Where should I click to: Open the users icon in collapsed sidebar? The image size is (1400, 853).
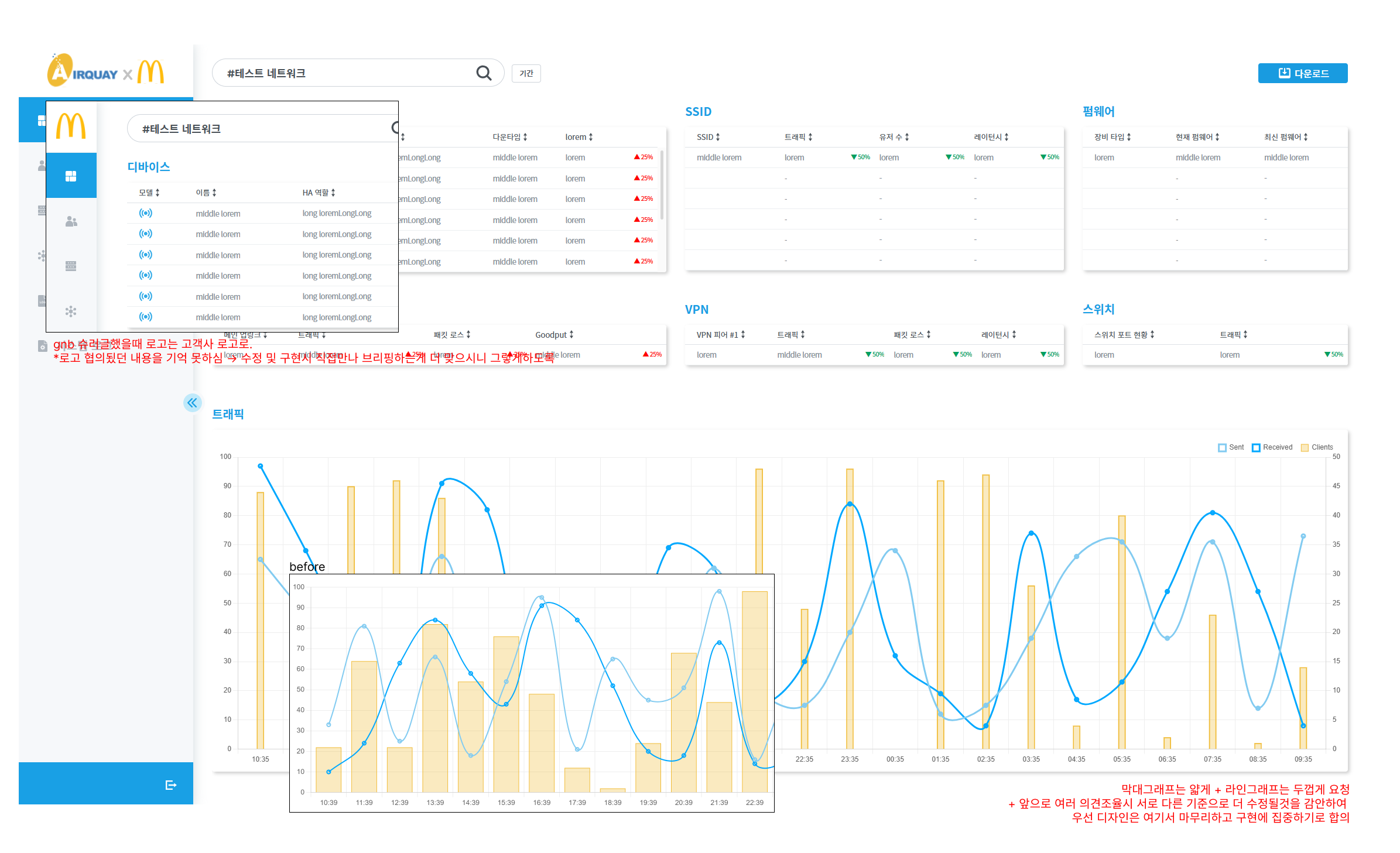coord(71,221)
